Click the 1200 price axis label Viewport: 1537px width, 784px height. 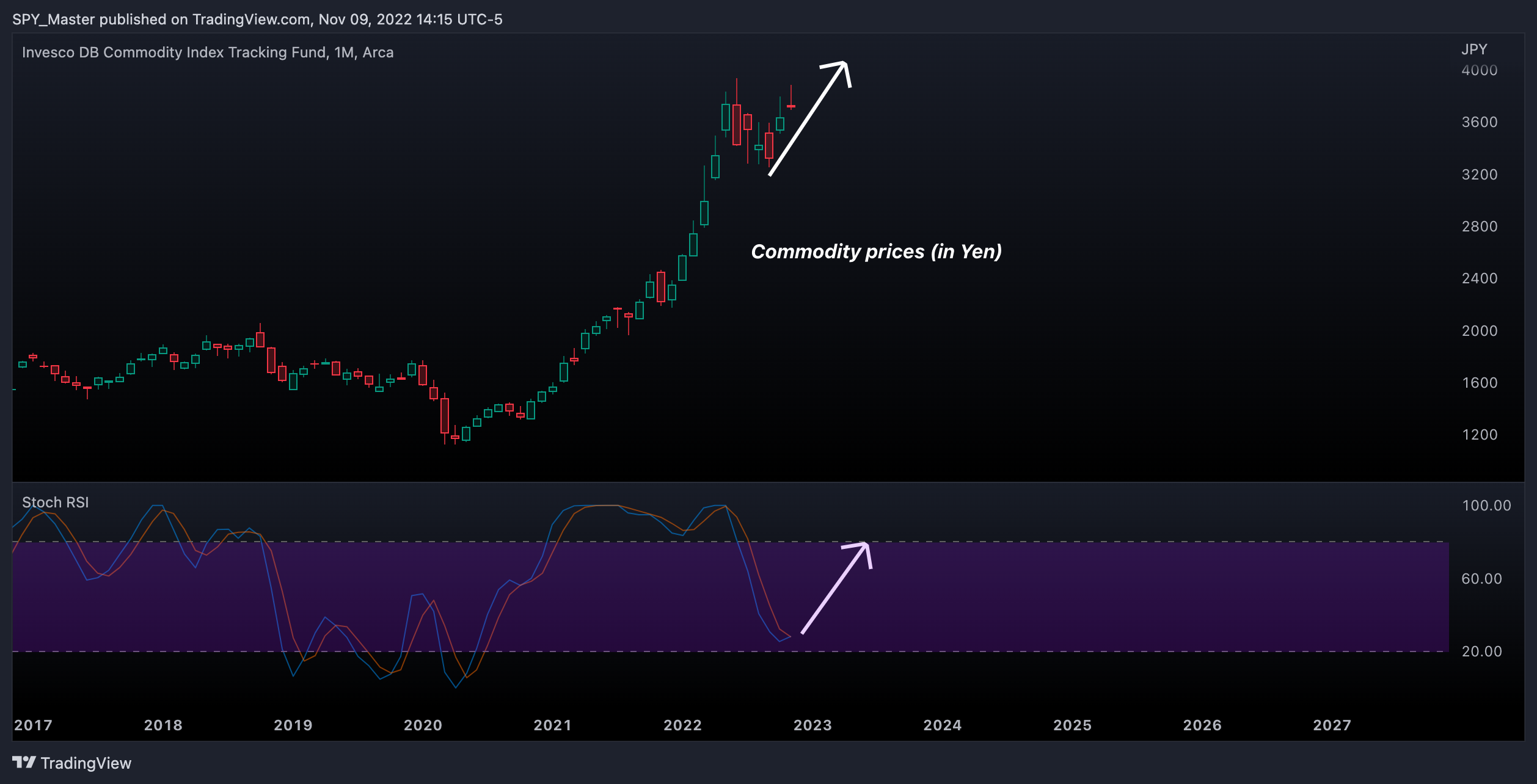pyautogui.click(x=1480, y=435)
